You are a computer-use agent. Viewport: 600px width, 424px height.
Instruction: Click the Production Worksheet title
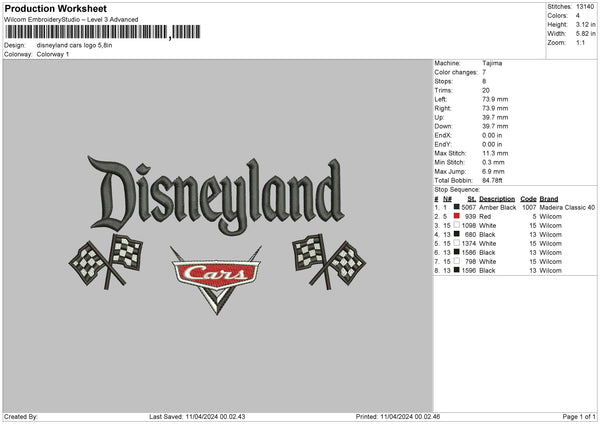[x=55, y=8]
